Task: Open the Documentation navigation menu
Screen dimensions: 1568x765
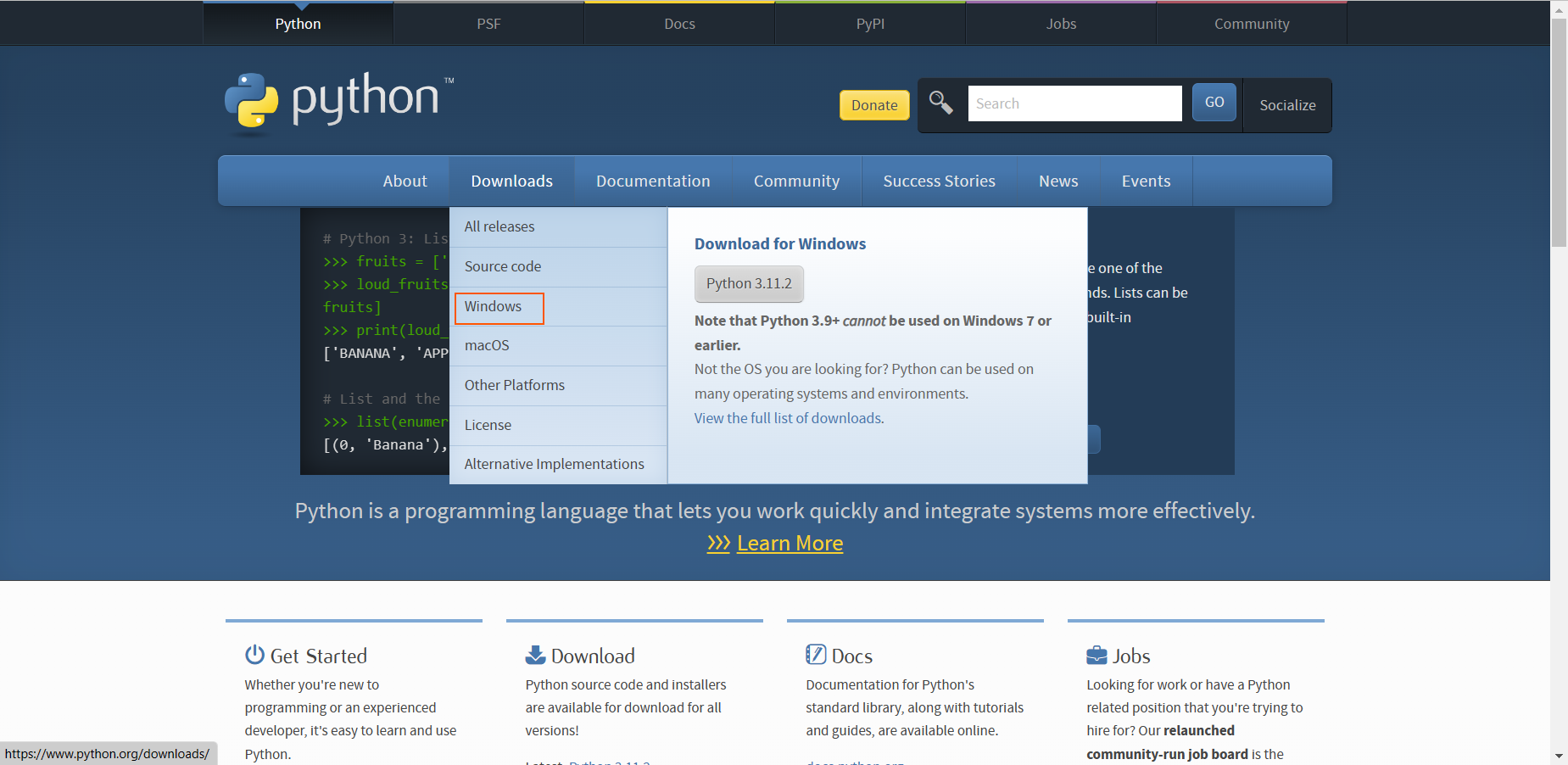Action: click(653, 181)
